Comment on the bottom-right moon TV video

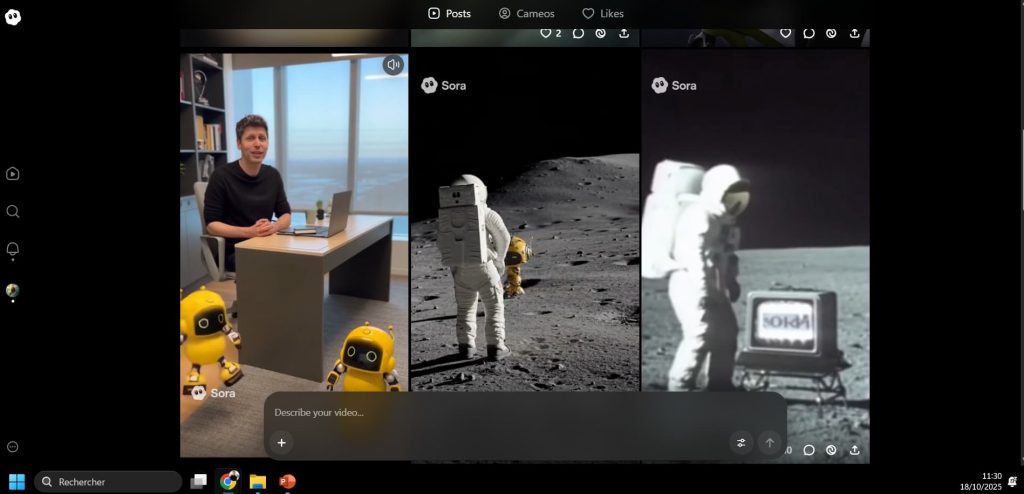(809, 450)
